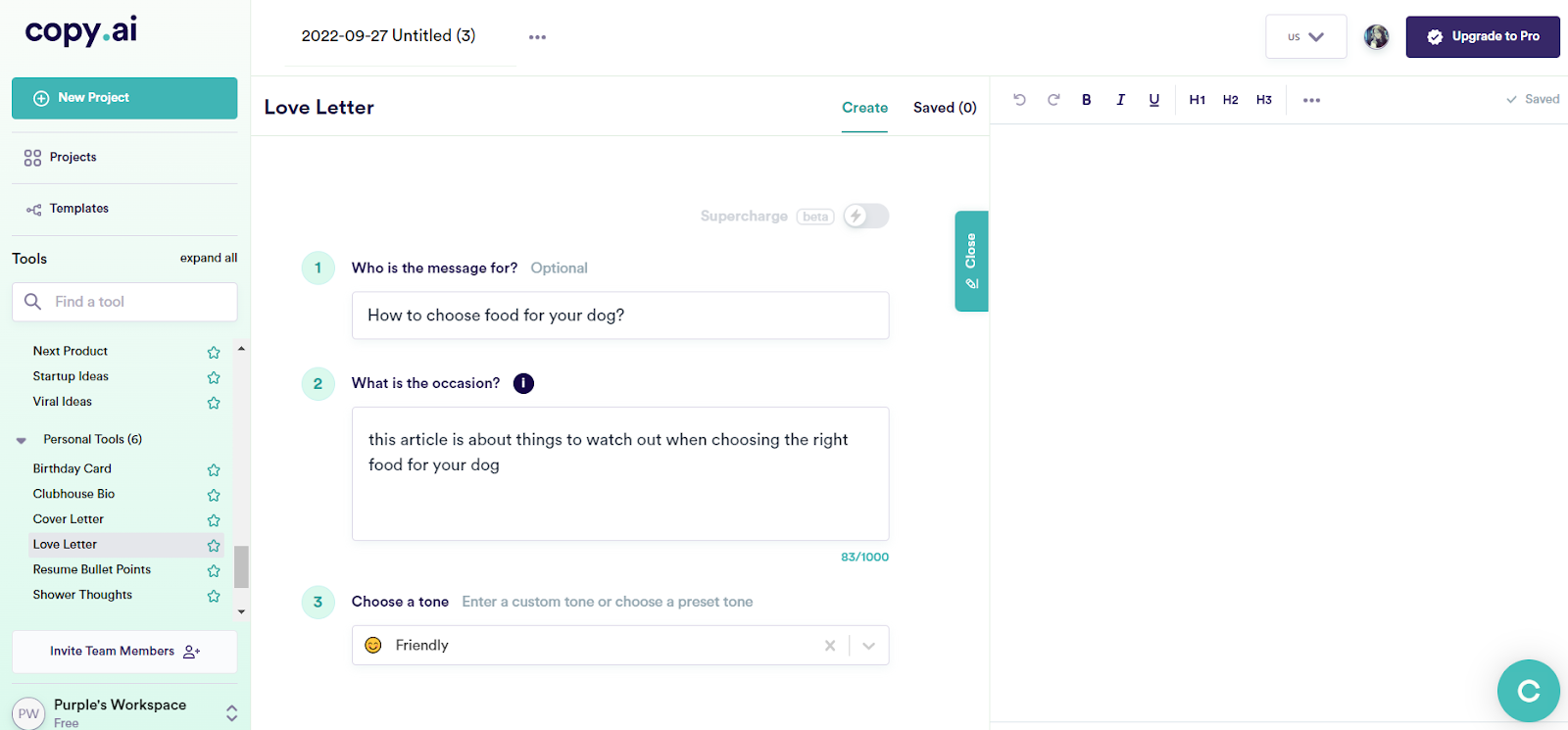Viewport: 1568px width, 730px height.
Task: Toggle the Supercharge beta switch
Action: [866, 216]
